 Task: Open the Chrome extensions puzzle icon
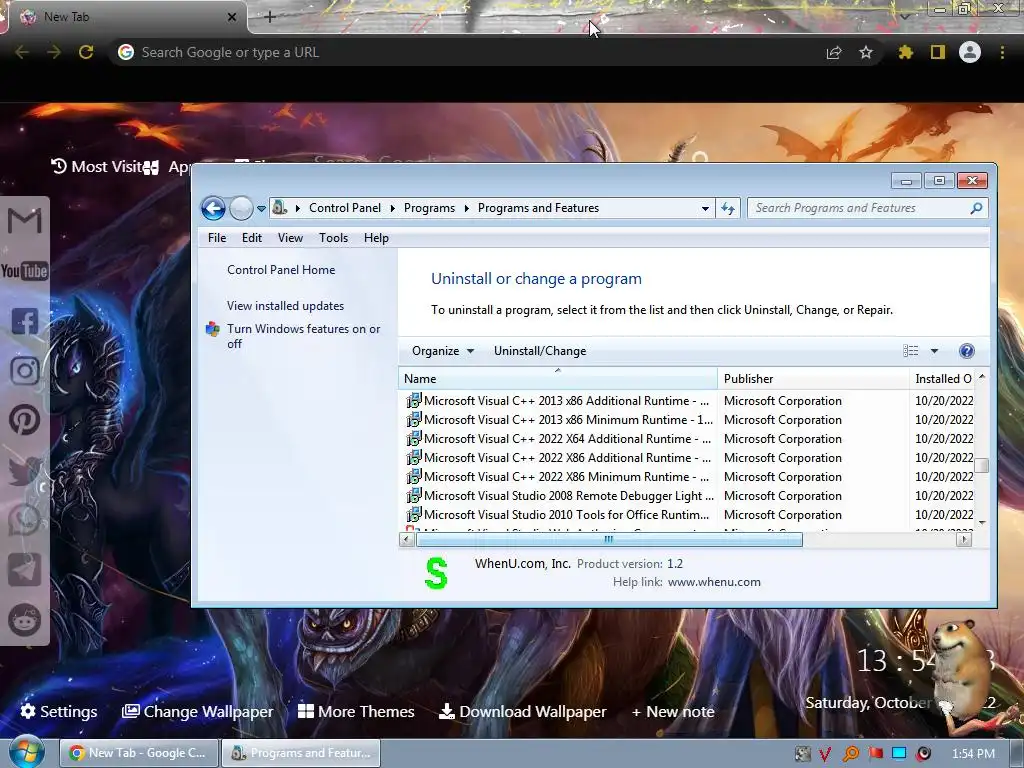[x=906, y=52]
